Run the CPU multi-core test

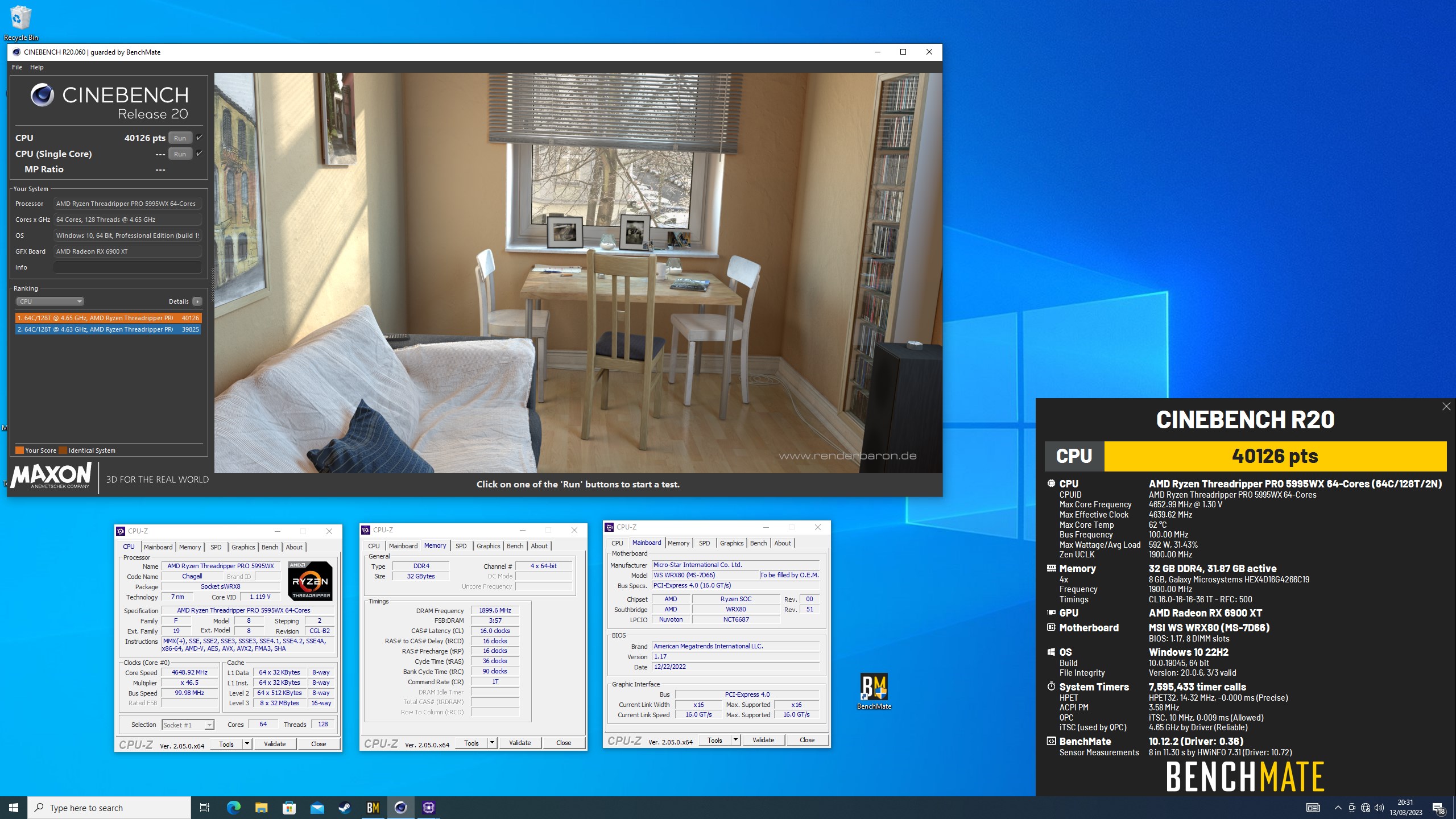[180, 138]
